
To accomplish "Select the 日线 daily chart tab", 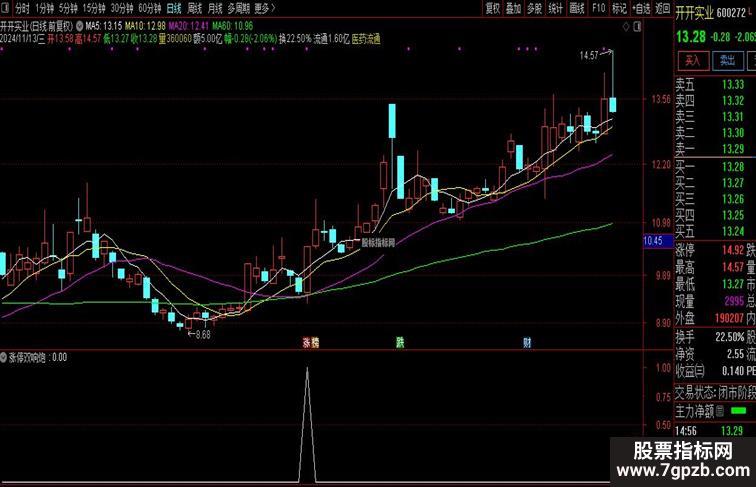I will (x=174, y=8).
